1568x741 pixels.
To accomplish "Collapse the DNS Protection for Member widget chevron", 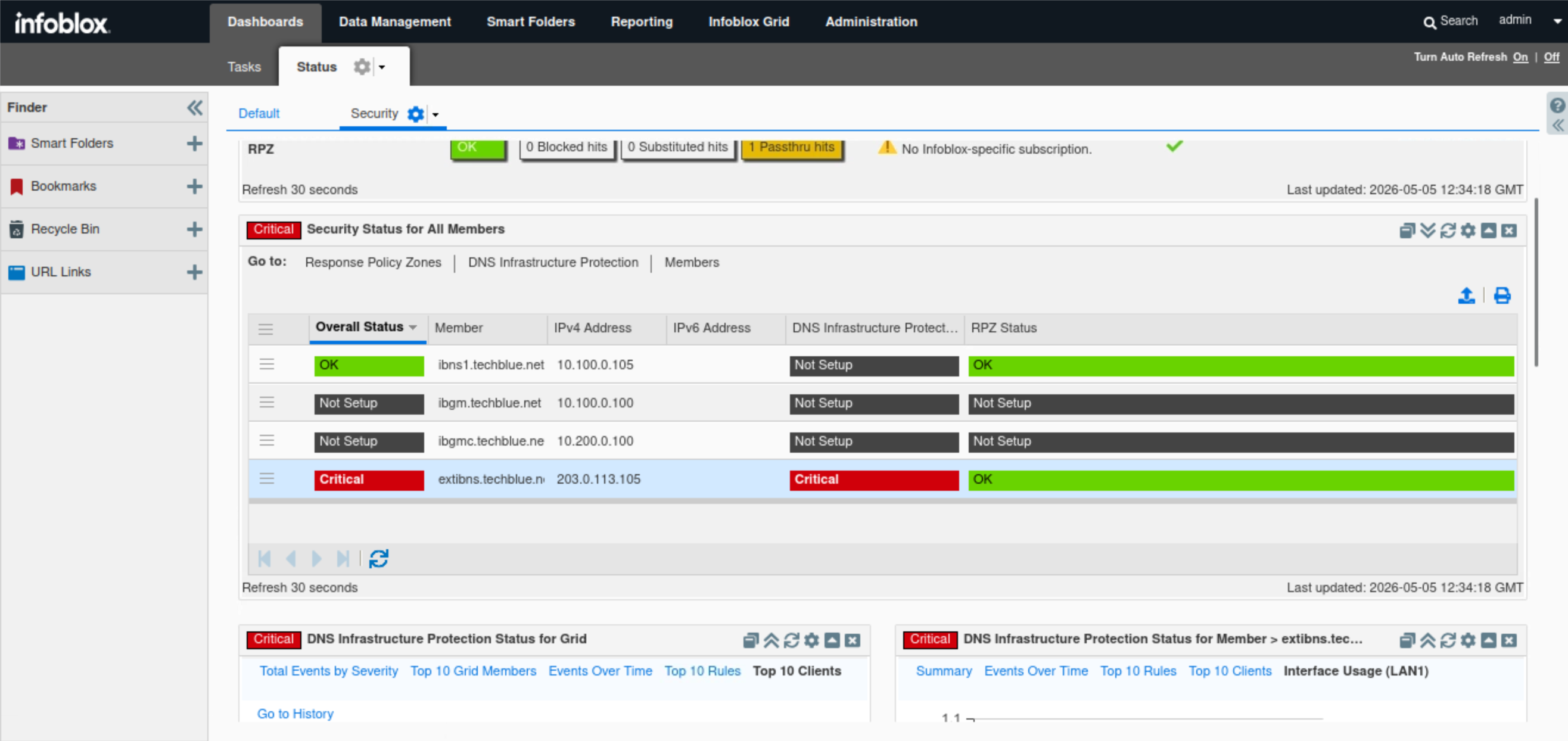I will point(1427,640).
